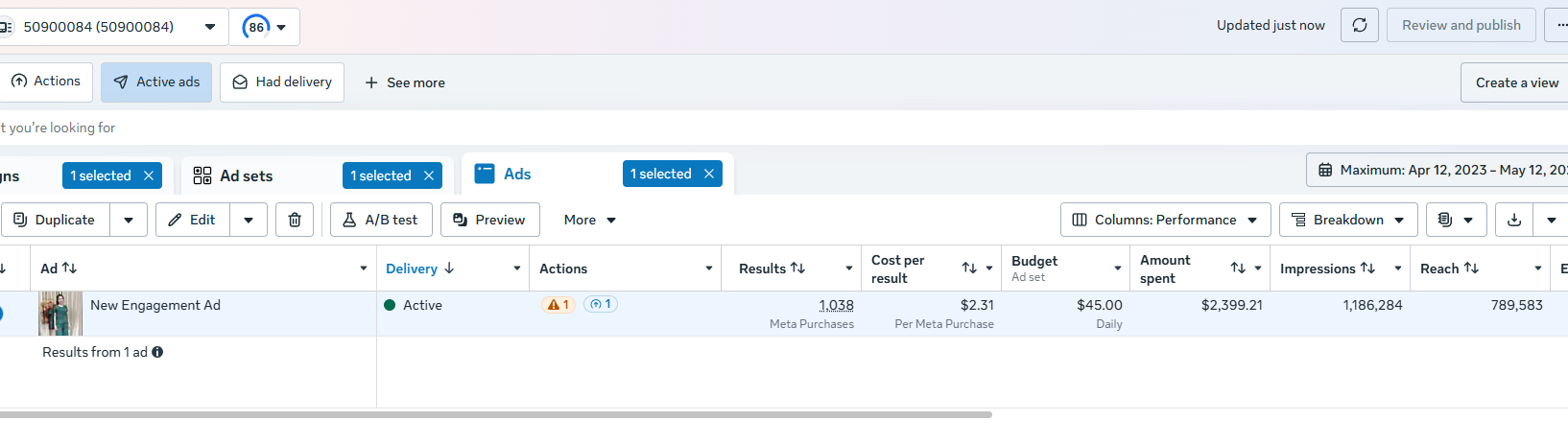
Task: Click Create a view button
Action: (1516, 82)
